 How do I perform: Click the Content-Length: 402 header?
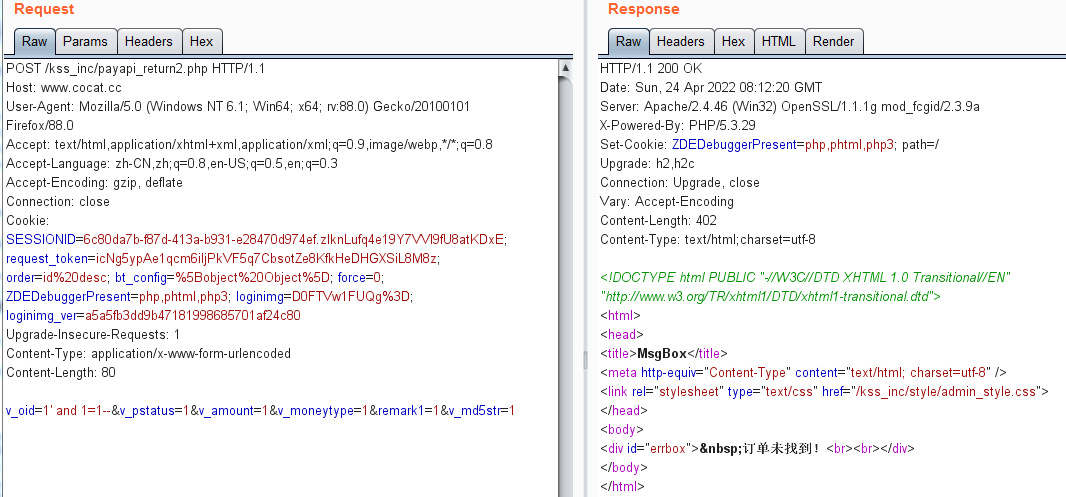(x=658, y=221)
